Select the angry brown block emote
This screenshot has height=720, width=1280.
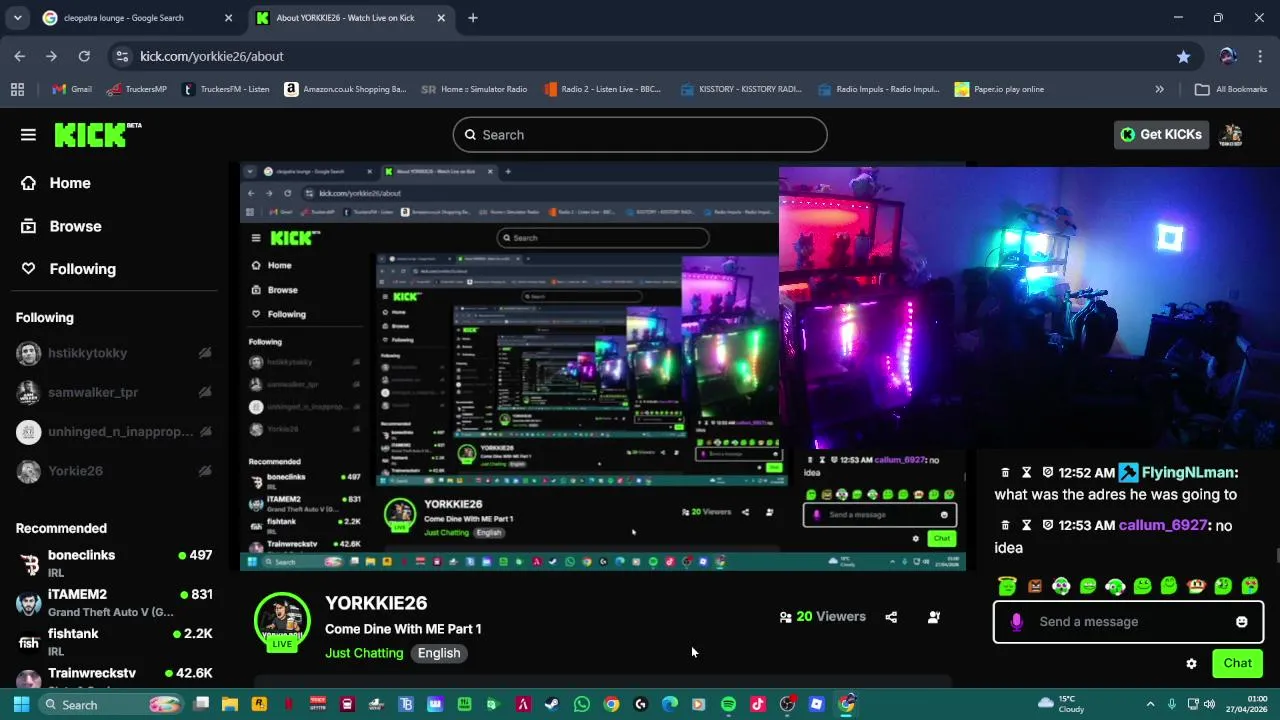coord(1034,586)
